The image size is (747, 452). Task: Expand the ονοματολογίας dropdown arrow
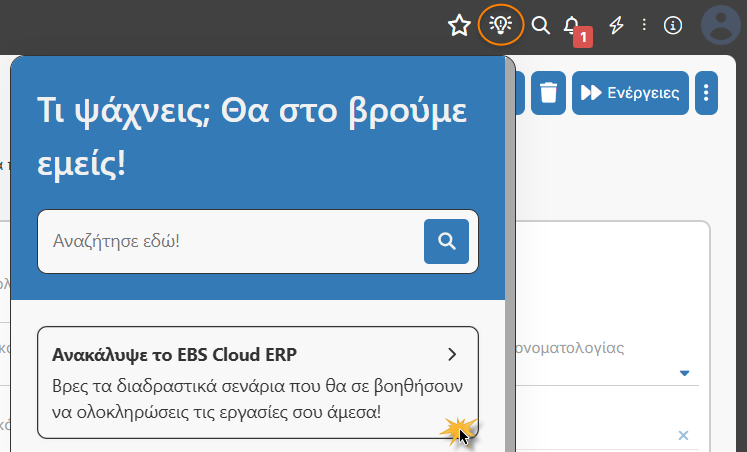click(x=685, y=373)
